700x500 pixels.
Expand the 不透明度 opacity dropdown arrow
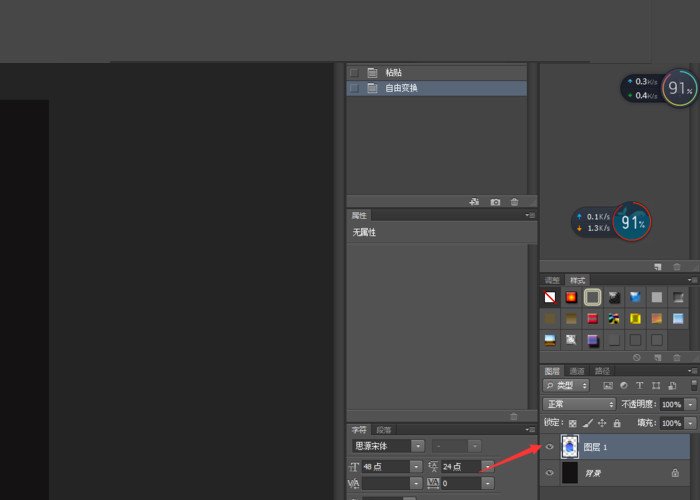pyautogui.click(x=691, y=404)
